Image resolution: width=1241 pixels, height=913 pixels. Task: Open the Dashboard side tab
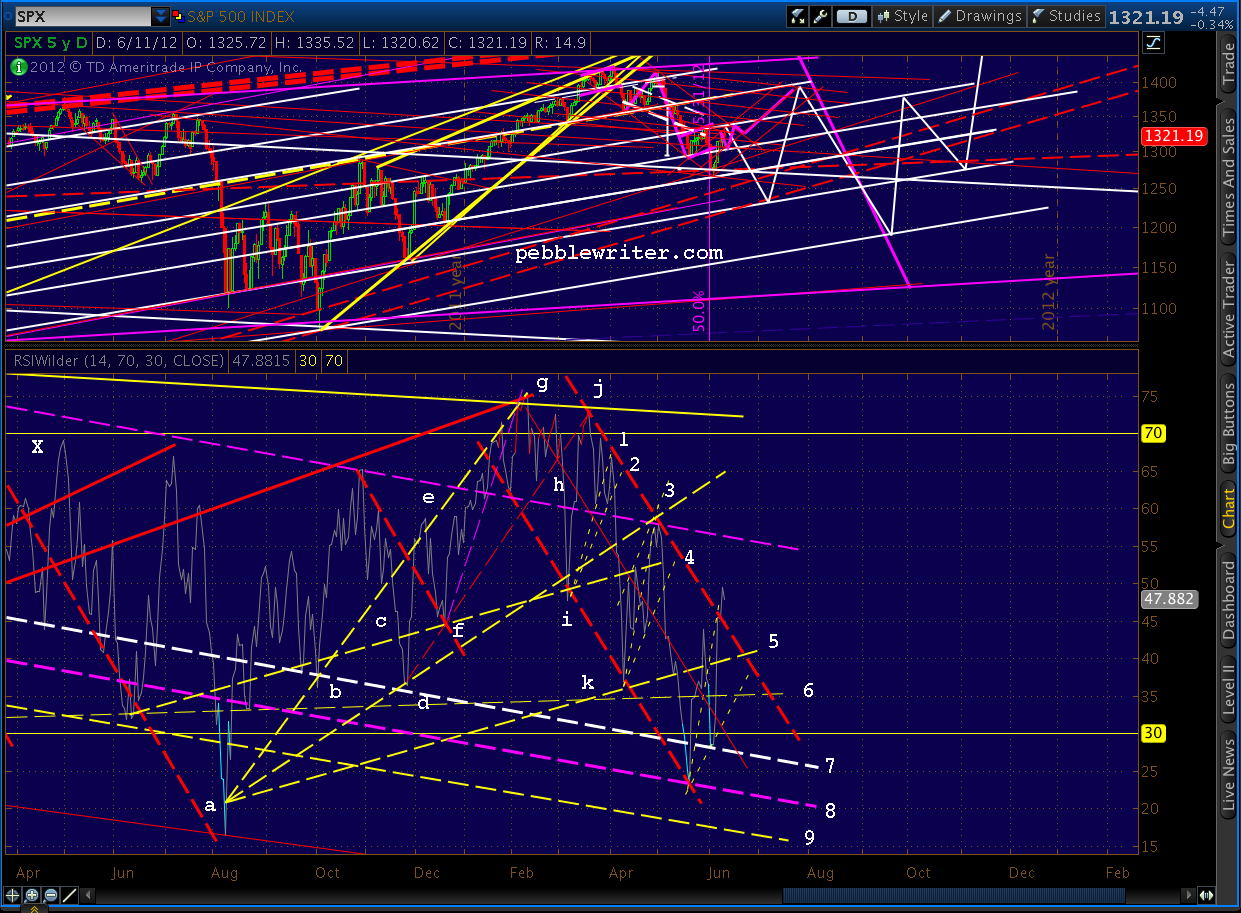click(x=1229, y=599)
